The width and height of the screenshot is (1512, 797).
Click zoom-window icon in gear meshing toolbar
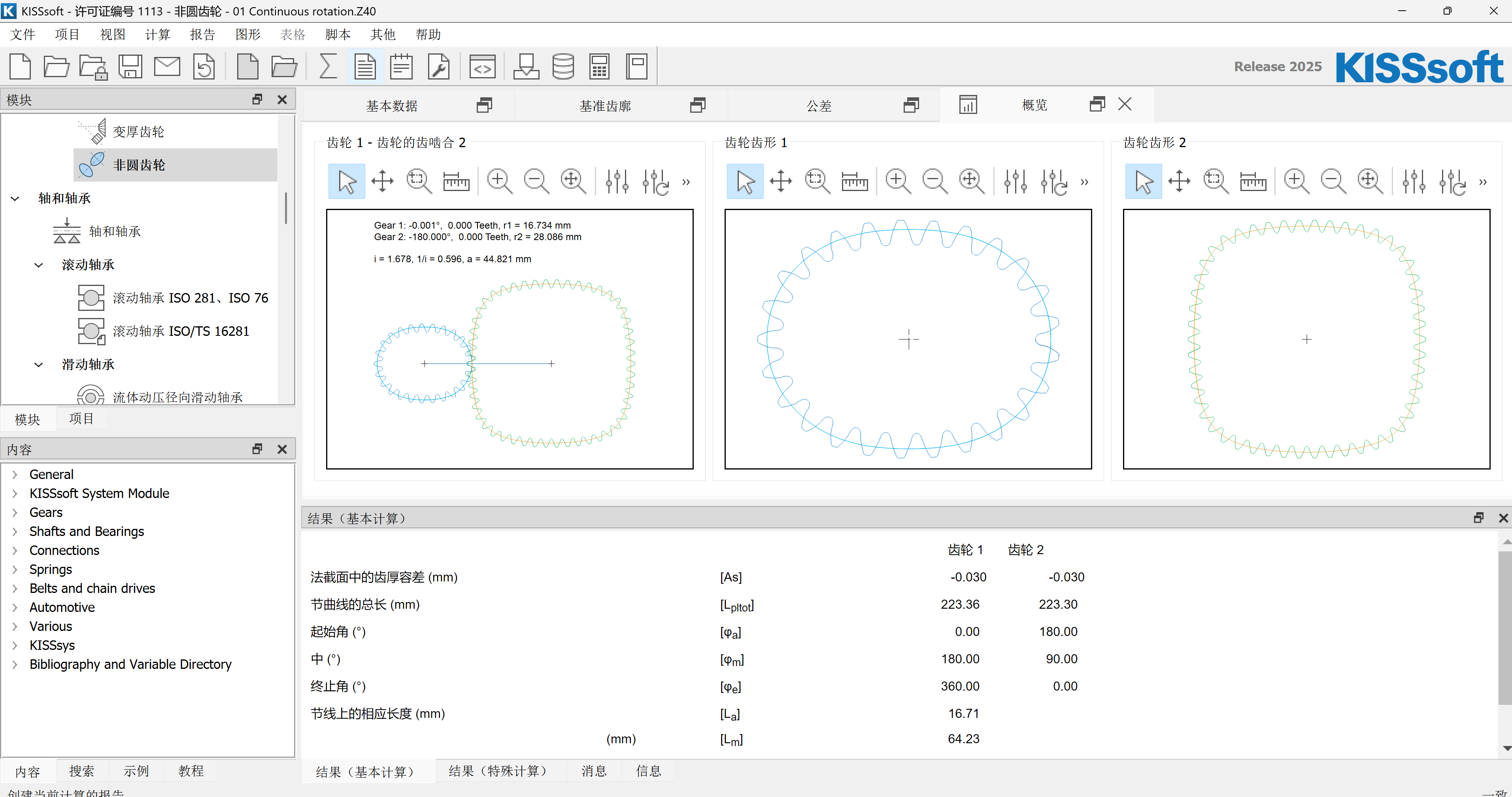pyautogui.click(x=419, y=182)
